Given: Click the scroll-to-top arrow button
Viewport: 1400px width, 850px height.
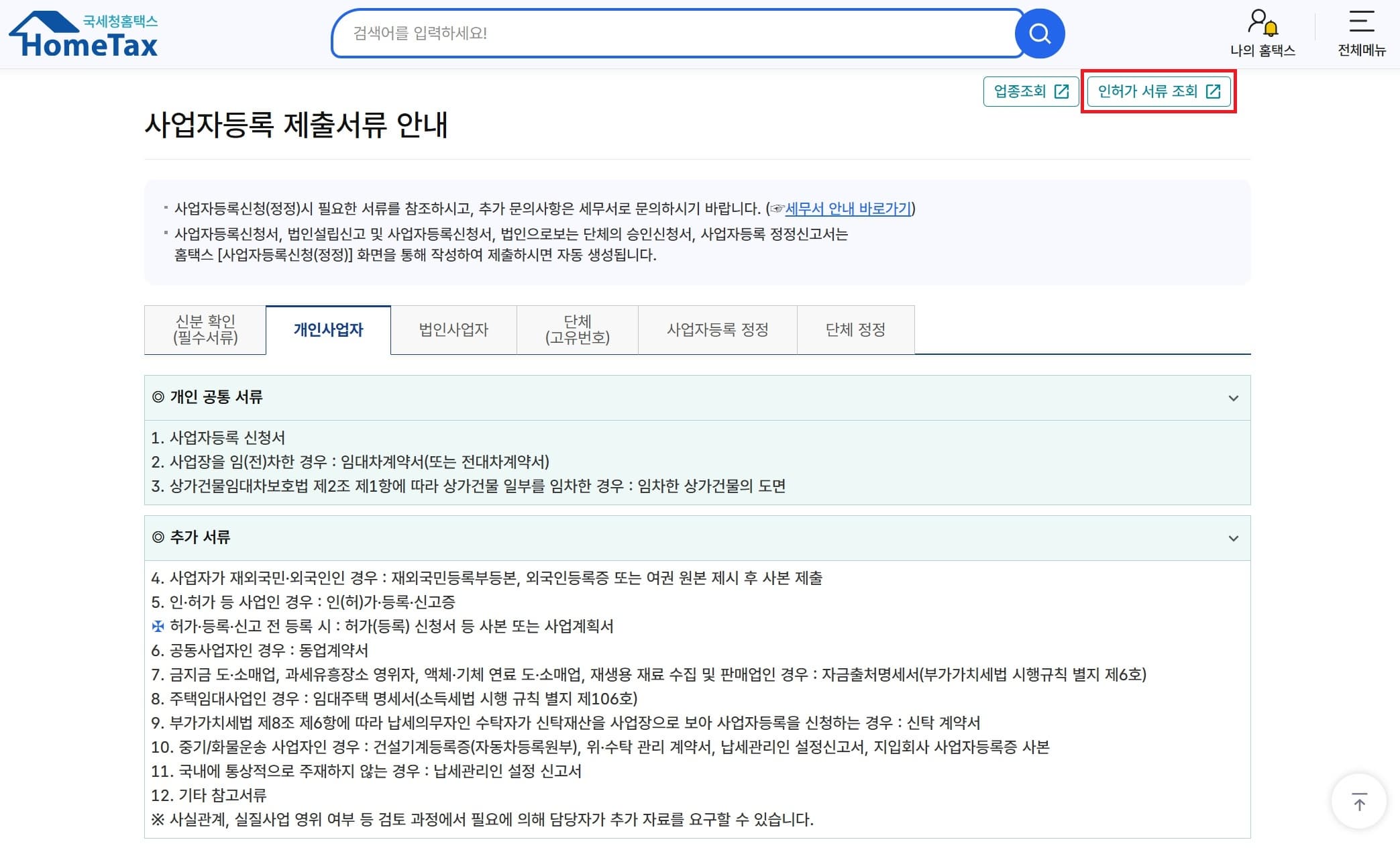Looking at the screenshot, I should [x=1359, y=801].
